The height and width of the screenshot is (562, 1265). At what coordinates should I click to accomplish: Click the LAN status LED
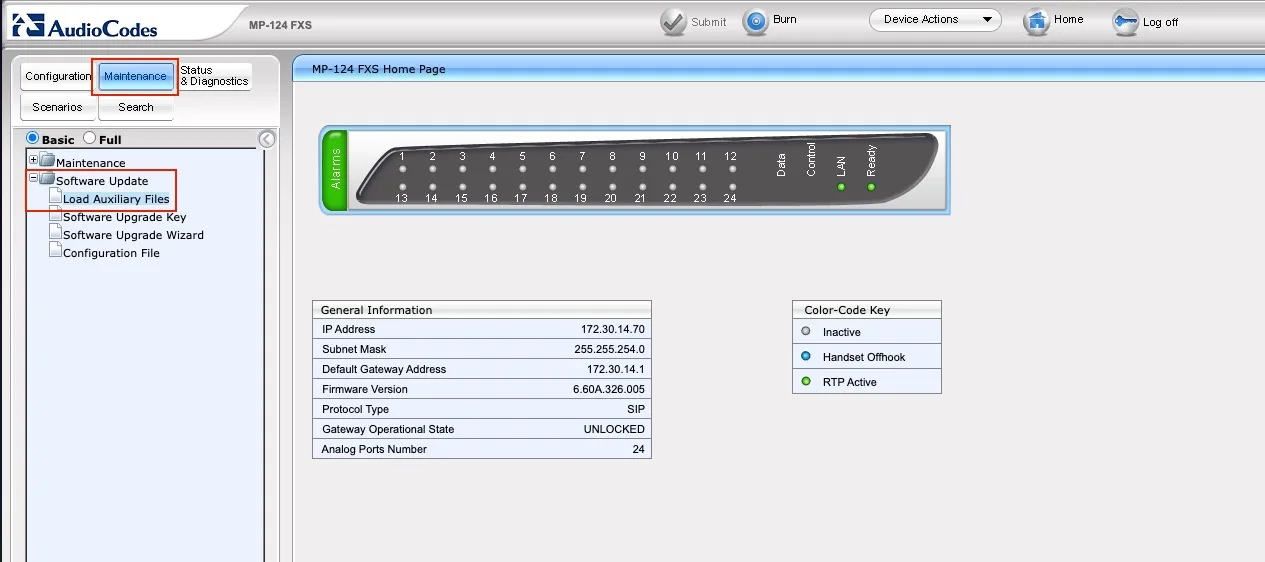841,186
